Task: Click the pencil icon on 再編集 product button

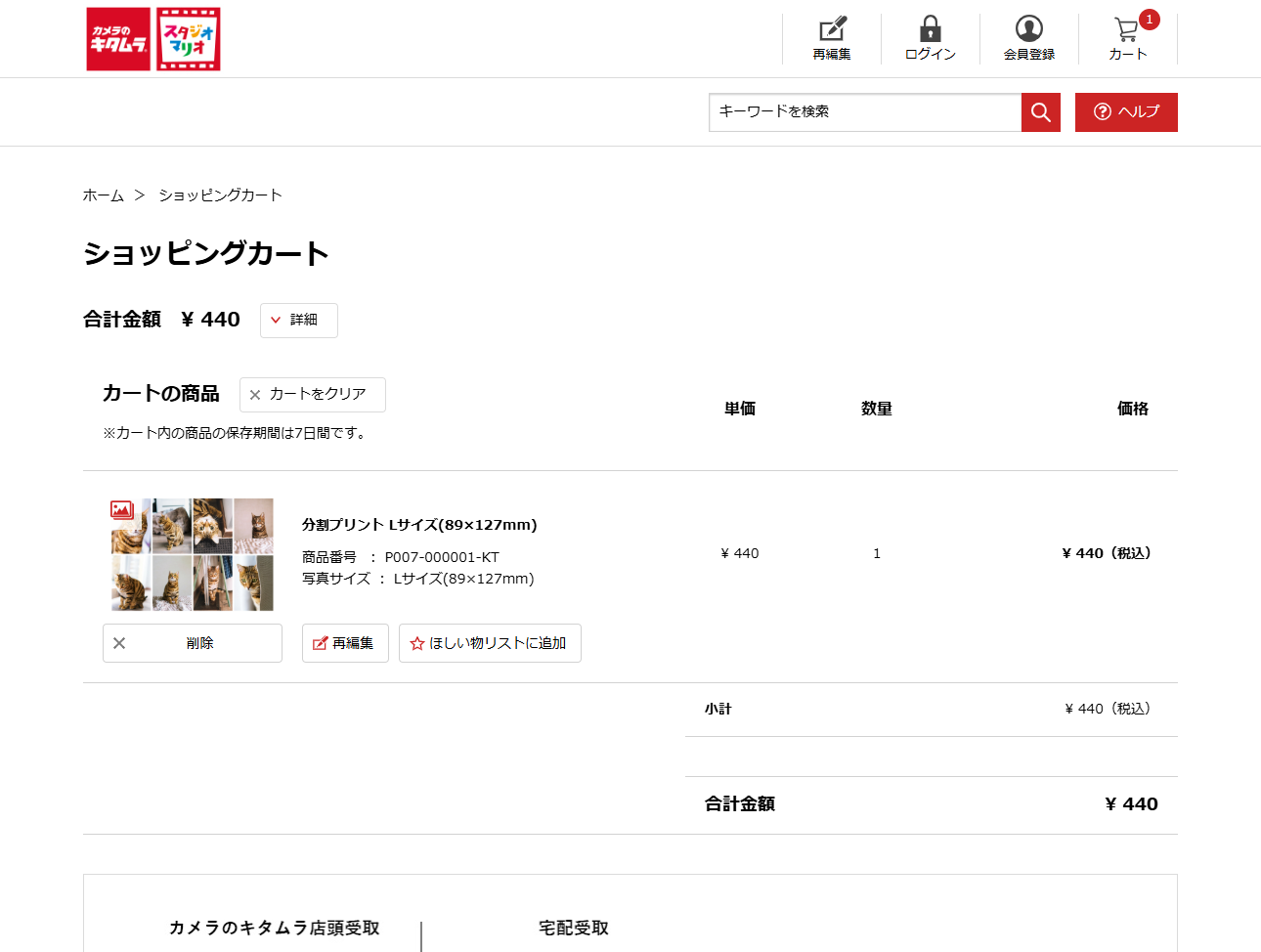Action: pos(319,642)
